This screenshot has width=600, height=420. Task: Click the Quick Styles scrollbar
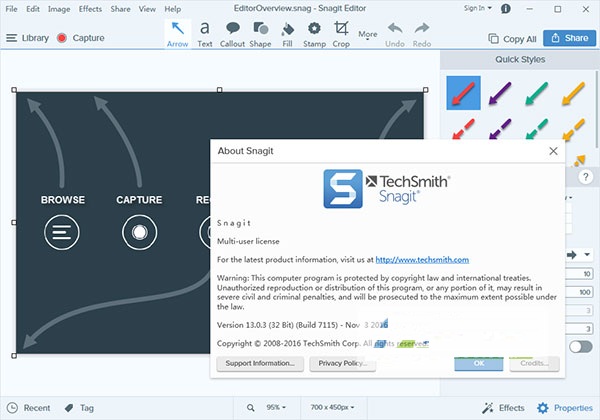pyautogui.click(x=597, y=109)
